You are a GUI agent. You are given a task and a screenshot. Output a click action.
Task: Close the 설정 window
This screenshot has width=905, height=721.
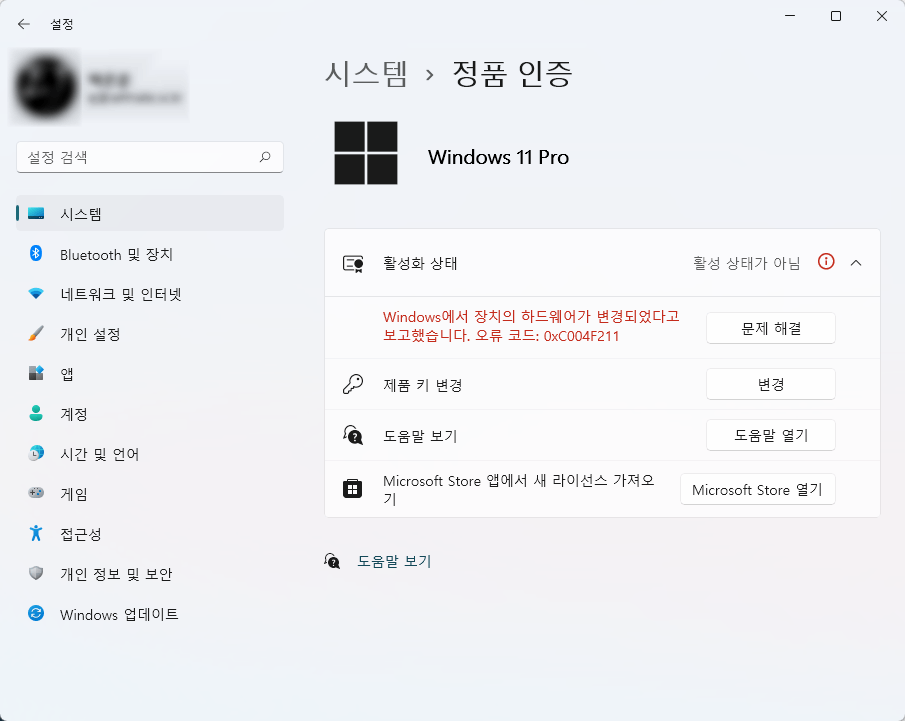point(881,16)
